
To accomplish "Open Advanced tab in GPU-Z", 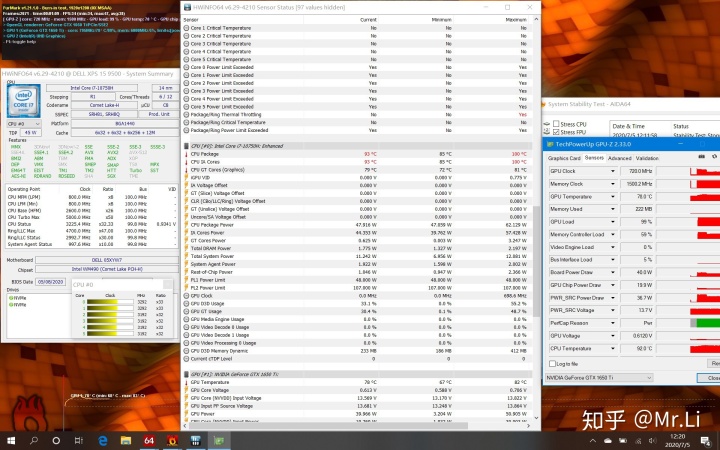I will [619, 158].
